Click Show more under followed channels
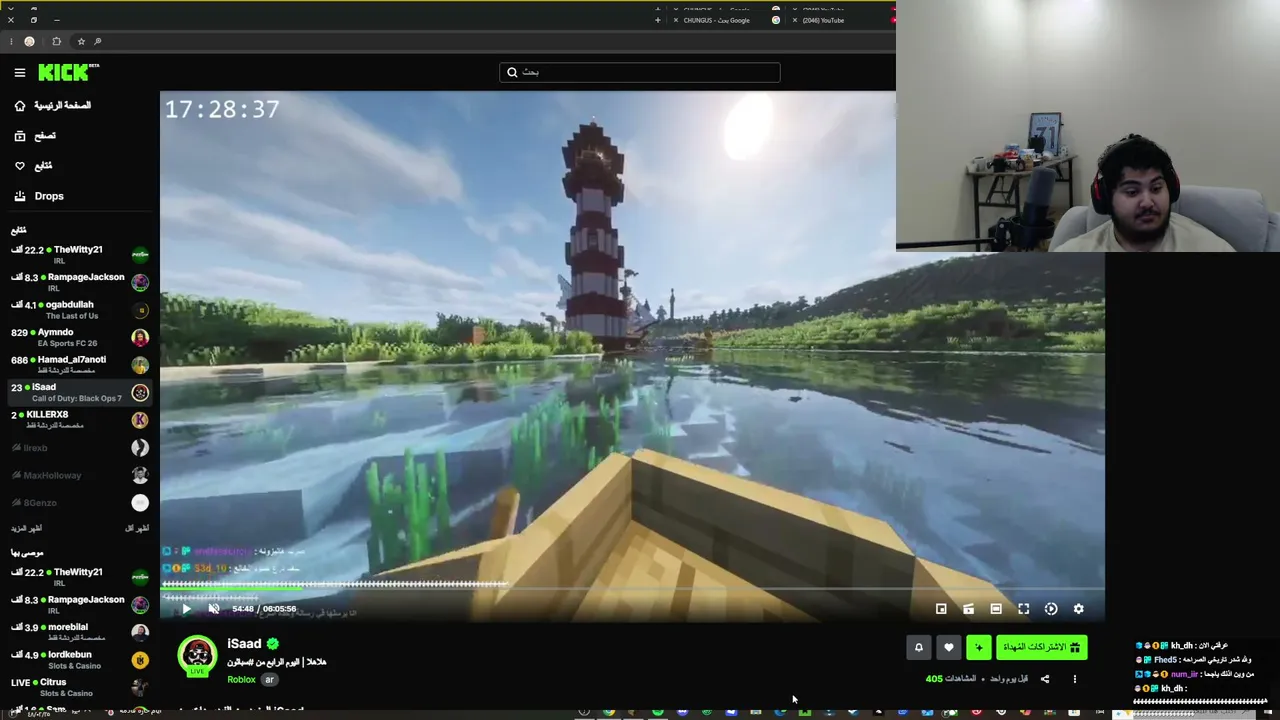This screenshot has width=1280, height=720. pyautogui.click(x=26, y=528)
